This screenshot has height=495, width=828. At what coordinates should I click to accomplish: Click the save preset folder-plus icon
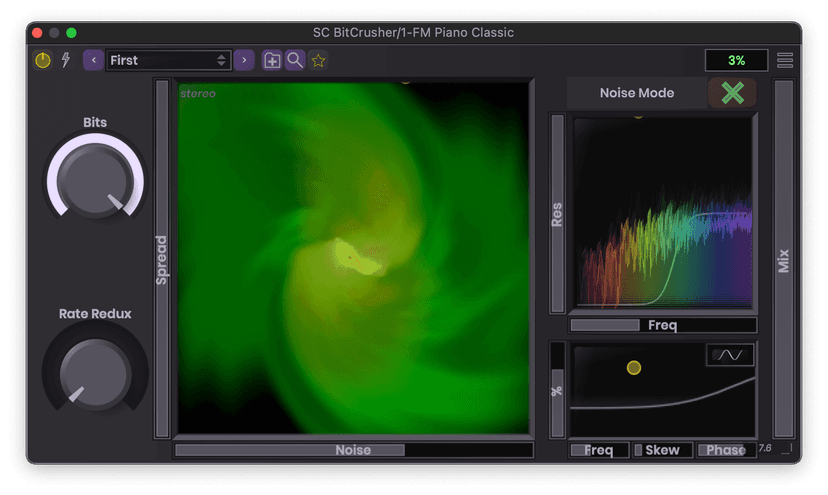pyautogui.click(x=272, y=60)
